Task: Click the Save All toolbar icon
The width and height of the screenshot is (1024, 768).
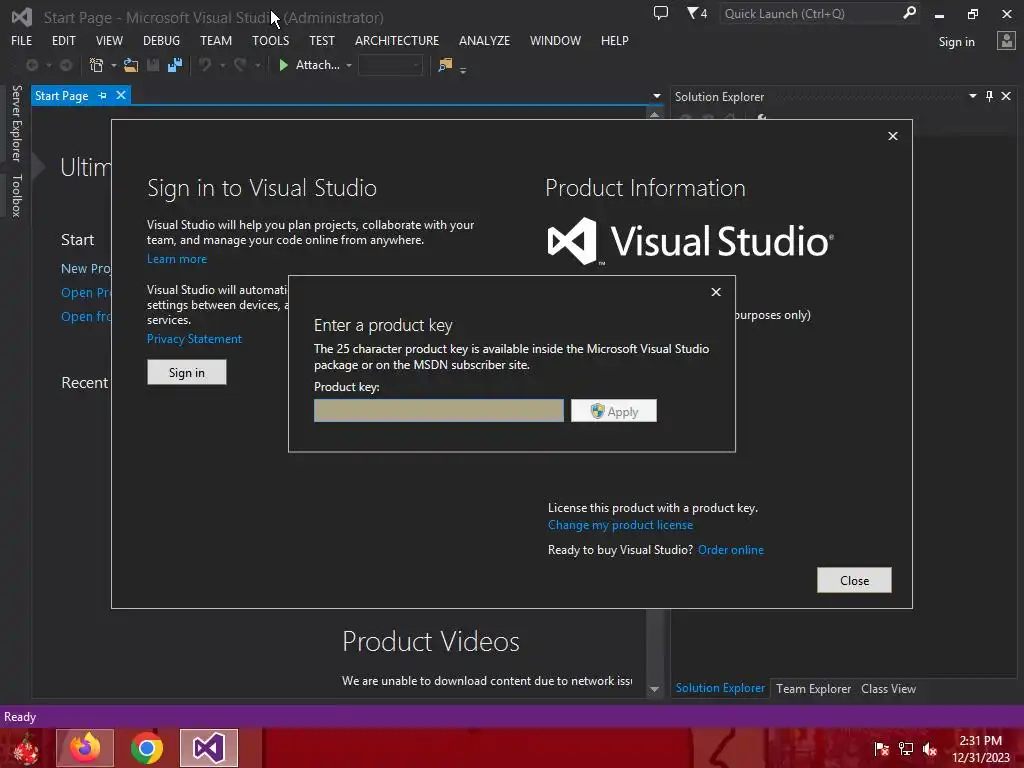Action: click(x=175, y=65)
